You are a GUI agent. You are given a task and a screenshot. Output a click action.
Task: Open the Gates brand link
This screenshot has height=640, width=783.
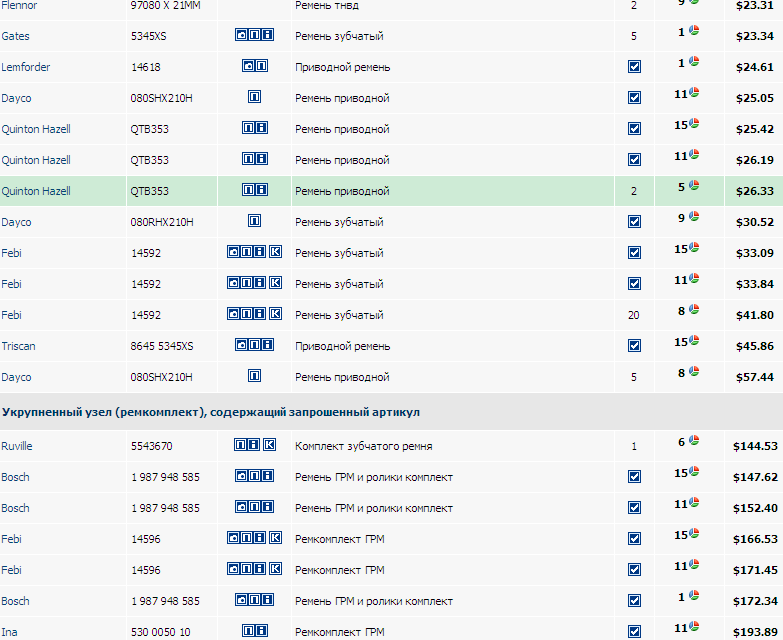pyautogui.click(x=15, y=36)
